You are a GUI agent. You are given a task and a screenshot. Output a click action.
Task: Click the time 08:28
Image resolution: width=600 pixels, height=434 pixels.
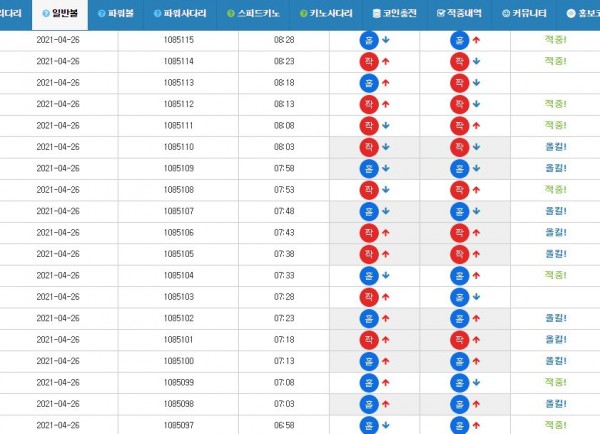click(284, 40)
